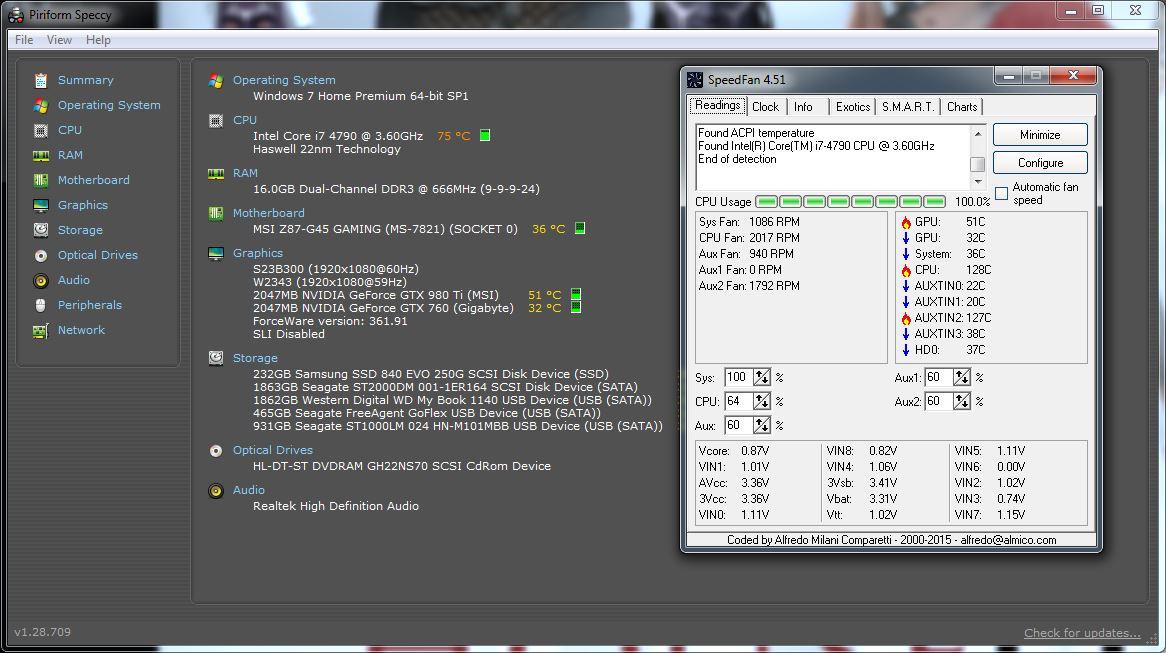Click the flame icon next to CPU 128C
The width and height of the screenshot is (1166, 653).
tap(906, 270)
